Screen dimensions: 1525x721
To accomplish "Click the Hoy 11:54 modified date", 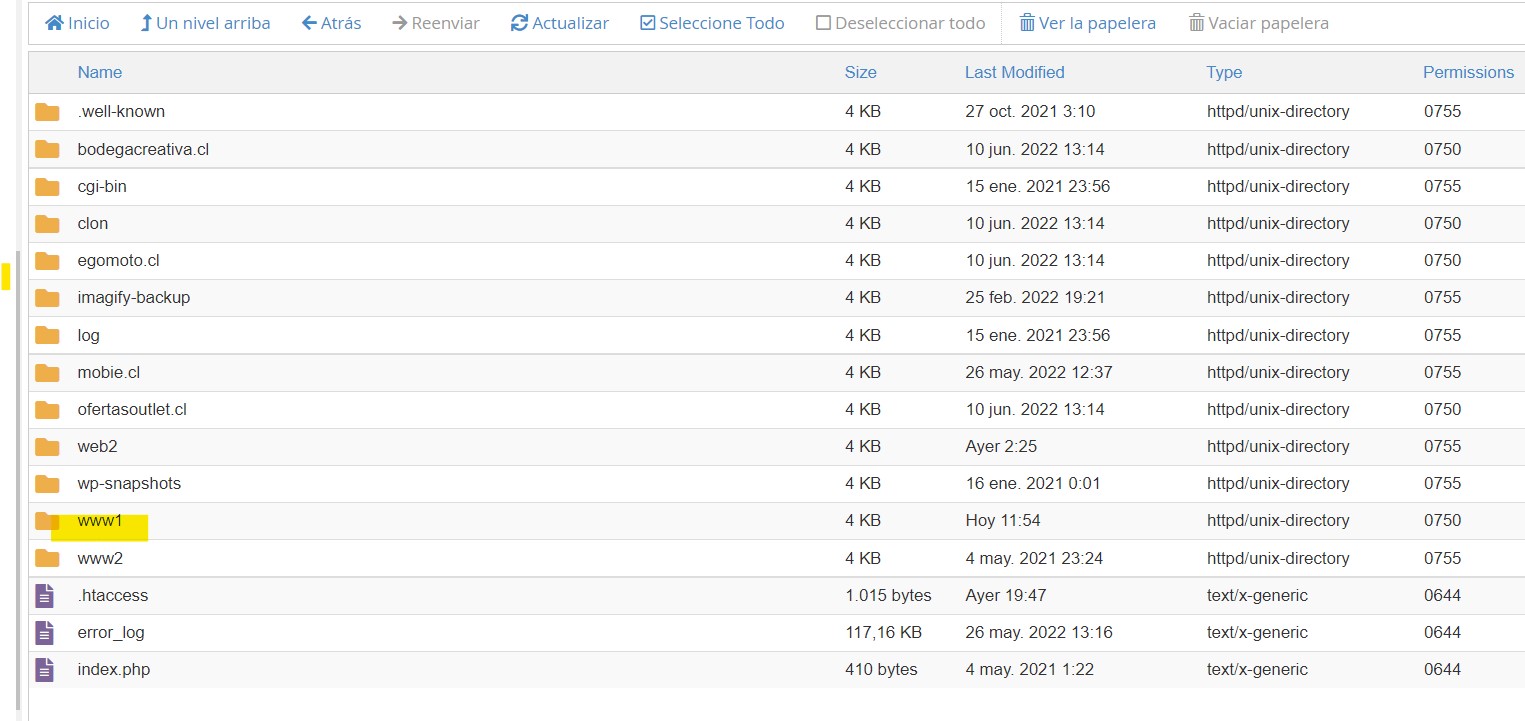I will (1003, 521).
